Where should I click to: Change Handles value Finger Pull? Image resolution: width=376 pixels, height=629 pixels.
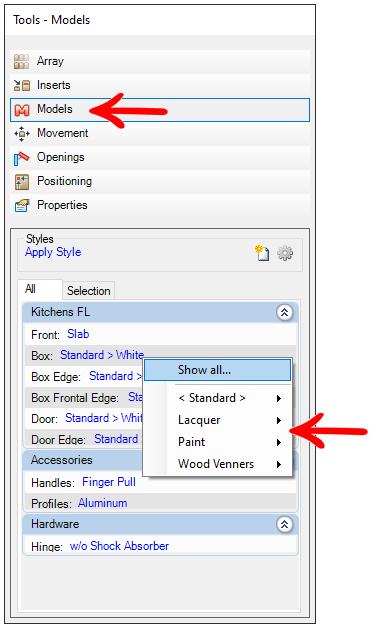tap(109, 482)
